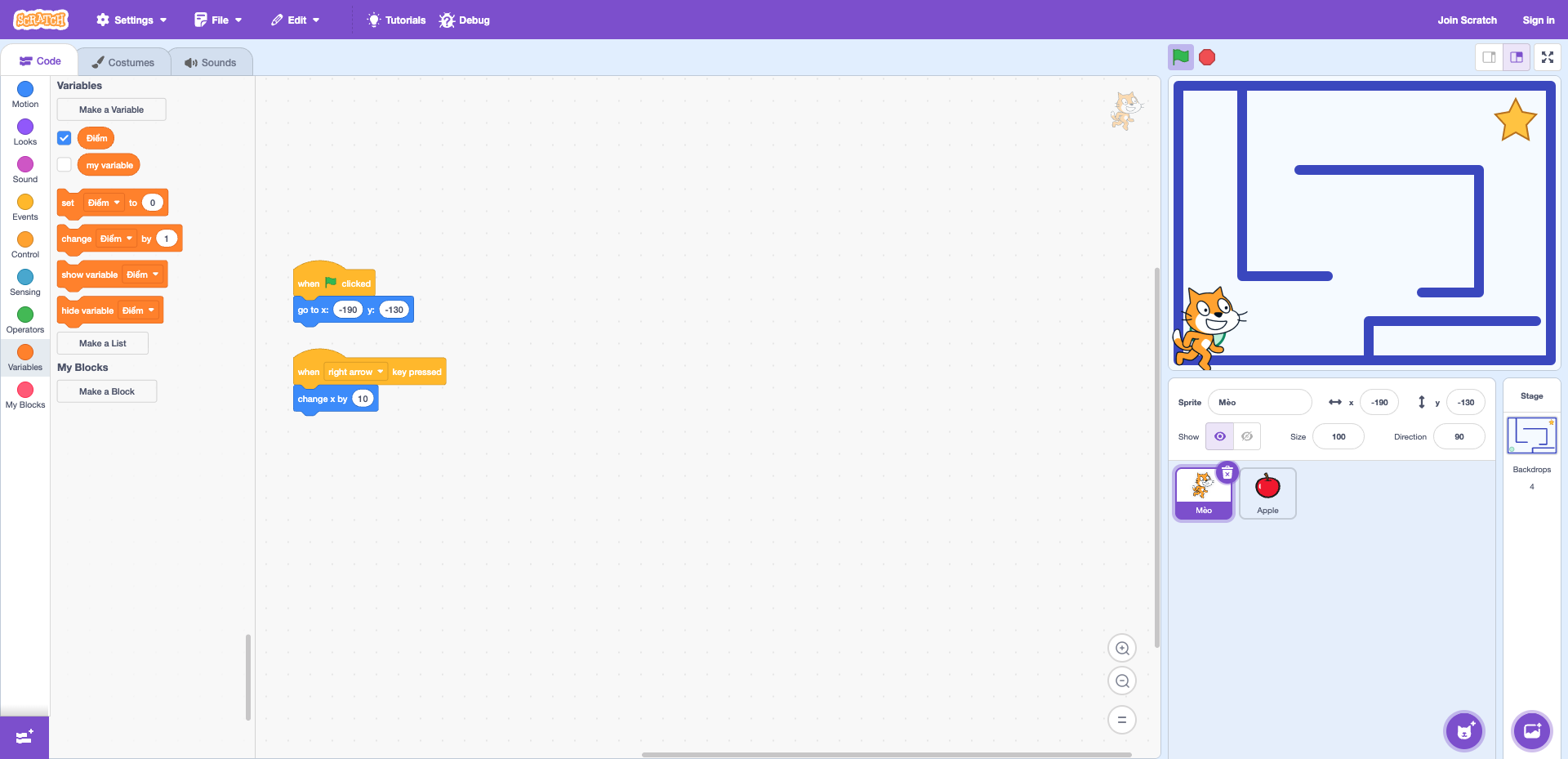
Task: Hide the sprite using crossed-eye toggle
Action: pyautogui.click(x=1247, y=436)
